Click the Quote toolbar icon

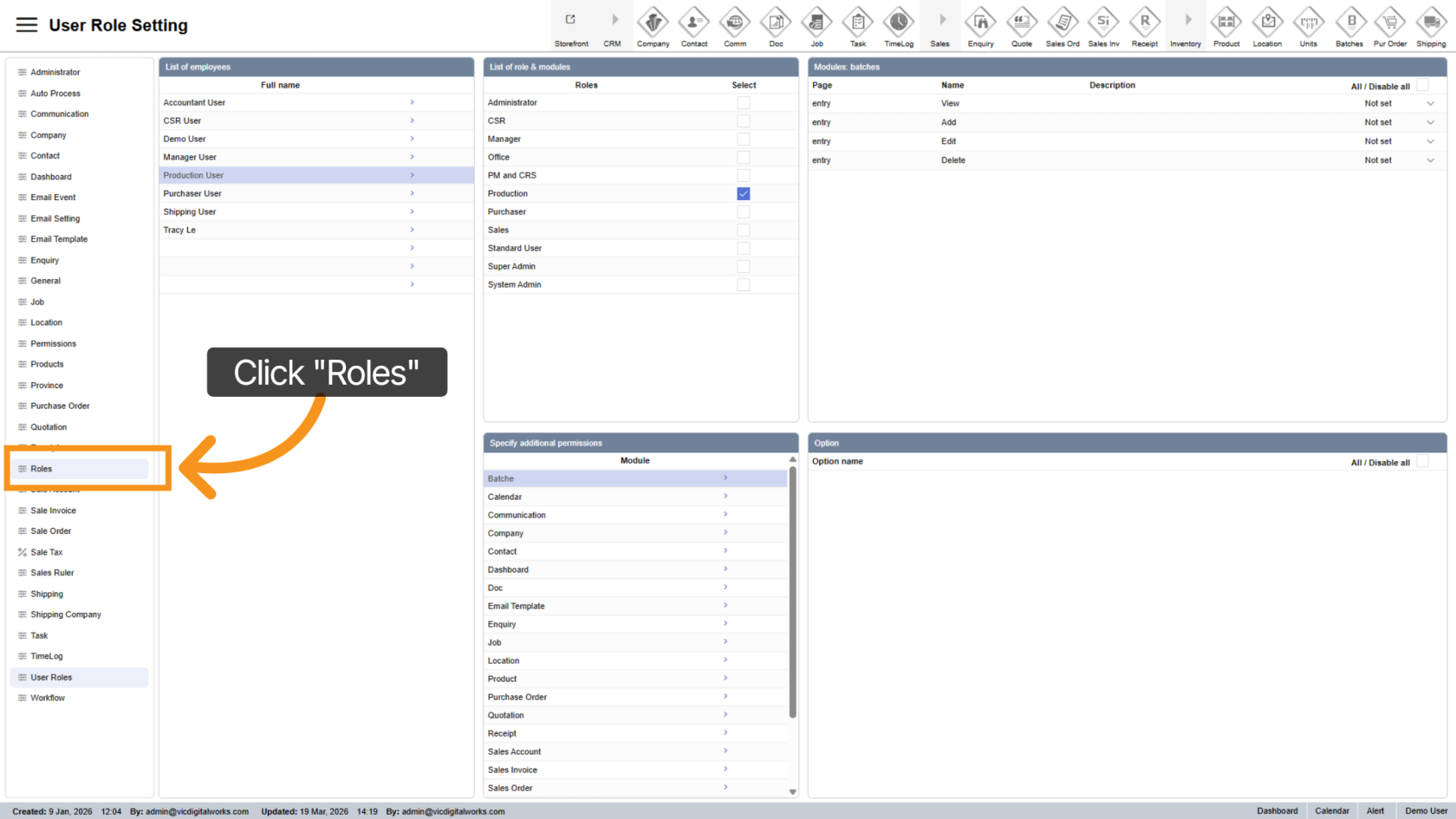point(1022,25)
